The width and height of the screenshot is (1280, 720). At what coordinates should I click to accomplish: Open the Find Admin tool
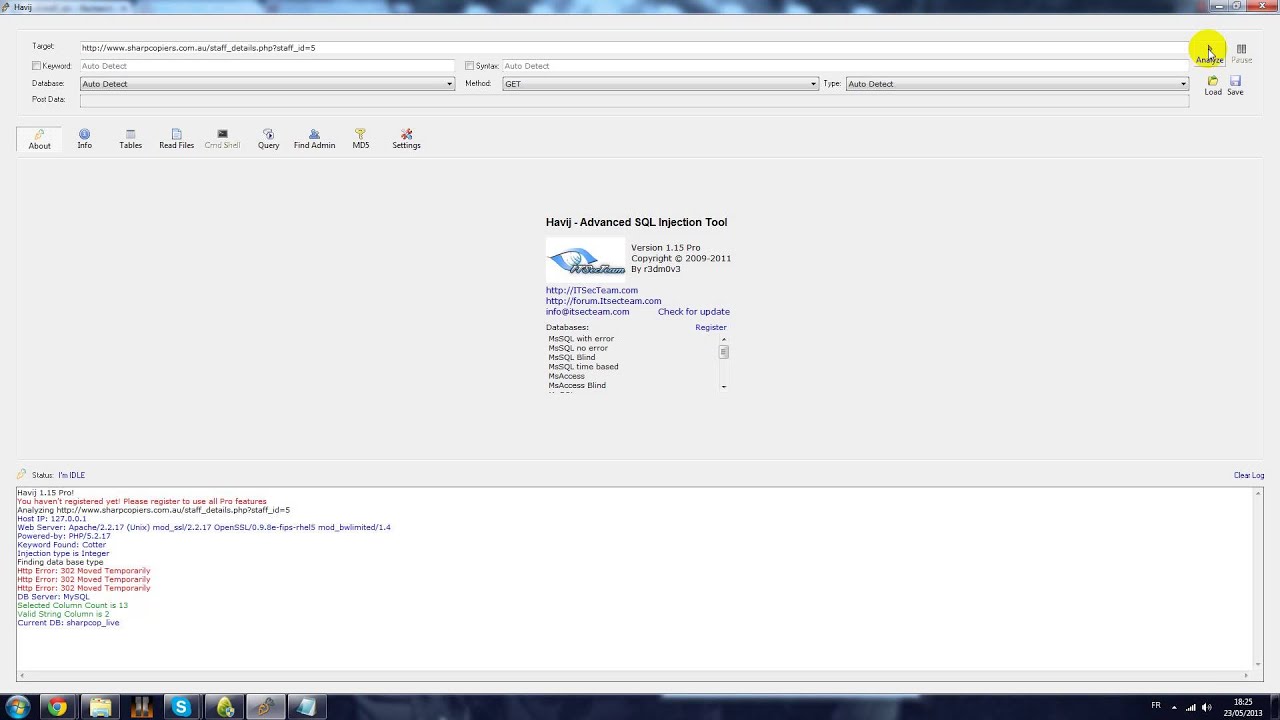(314, 139)
